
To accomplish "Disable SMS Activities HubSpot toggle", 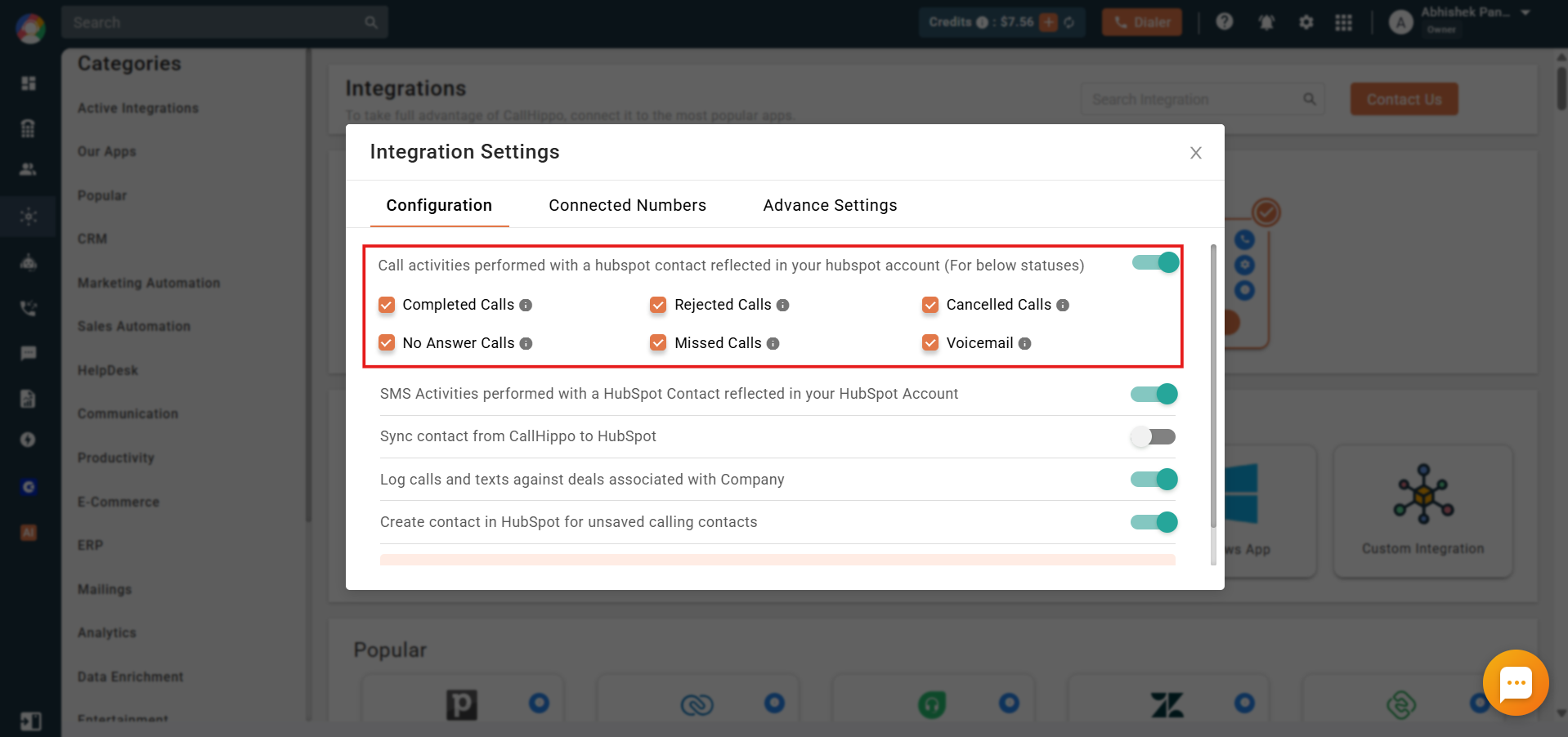I will (x=1154, y=394).
